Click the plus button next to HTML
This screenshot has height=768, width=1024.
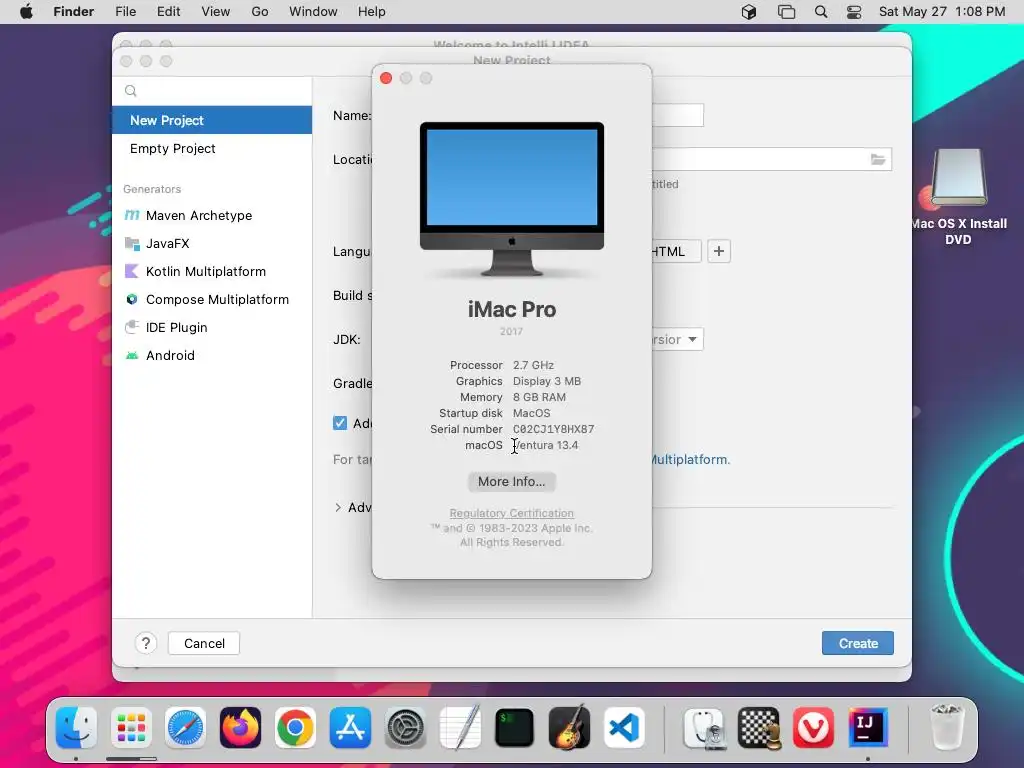pyautogui.click(x=718, y=251)
